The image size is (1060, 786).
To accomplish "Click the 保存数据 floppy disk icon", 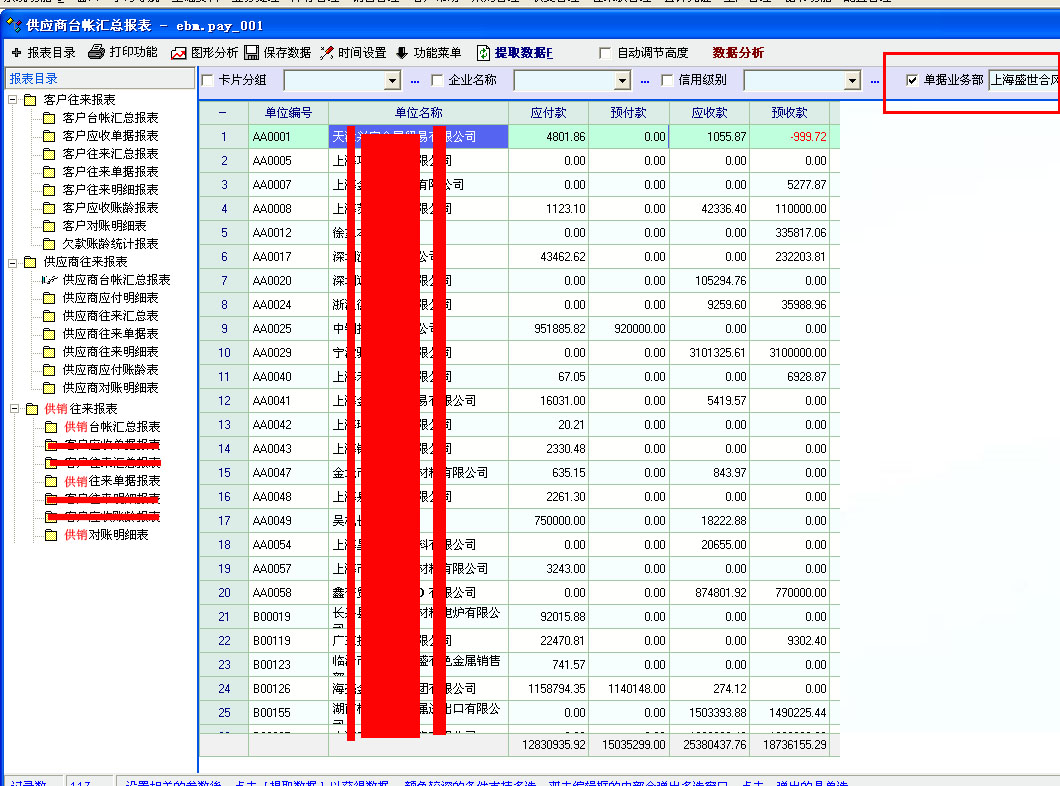I will click(x=252, y=53).
